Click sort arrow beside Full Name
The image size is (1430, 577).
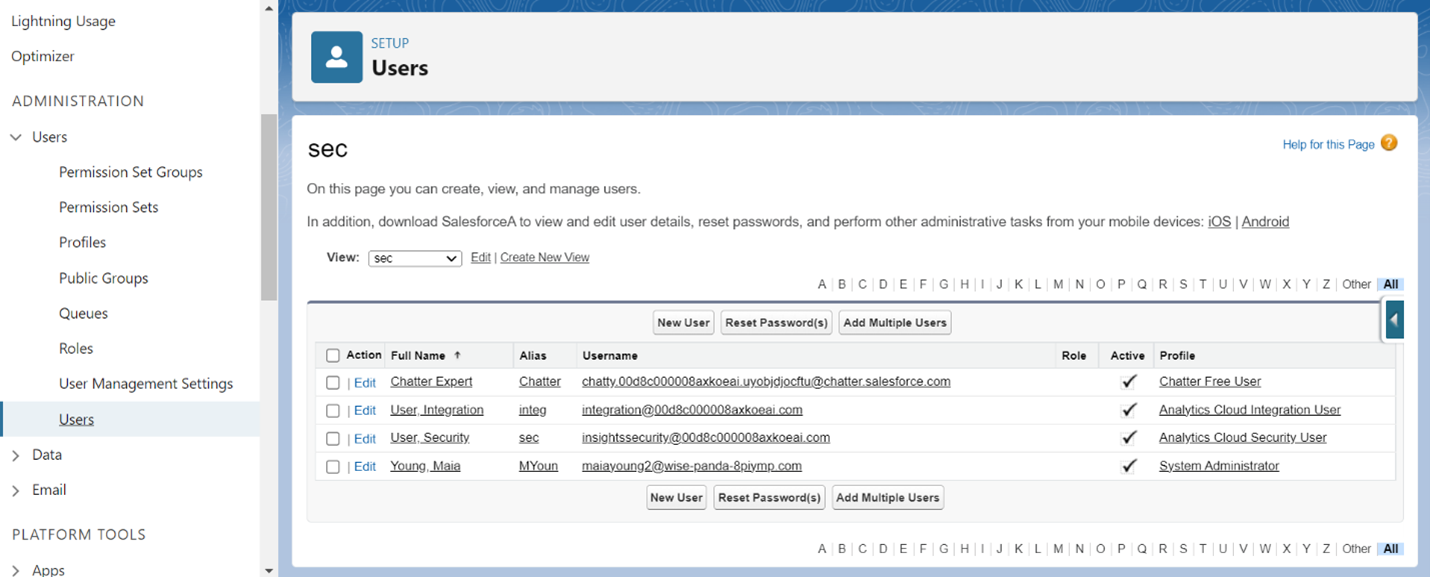coord(458,355)
